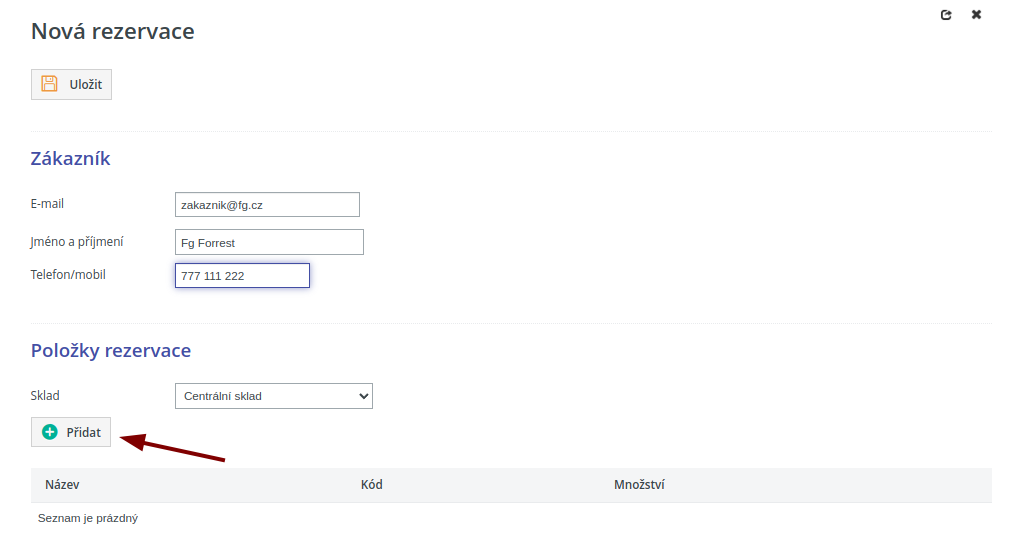Viewport: 1012px width, 545px height.
Task: Click the Položky rezervace section heading
Action: click(x=111, y=351)
